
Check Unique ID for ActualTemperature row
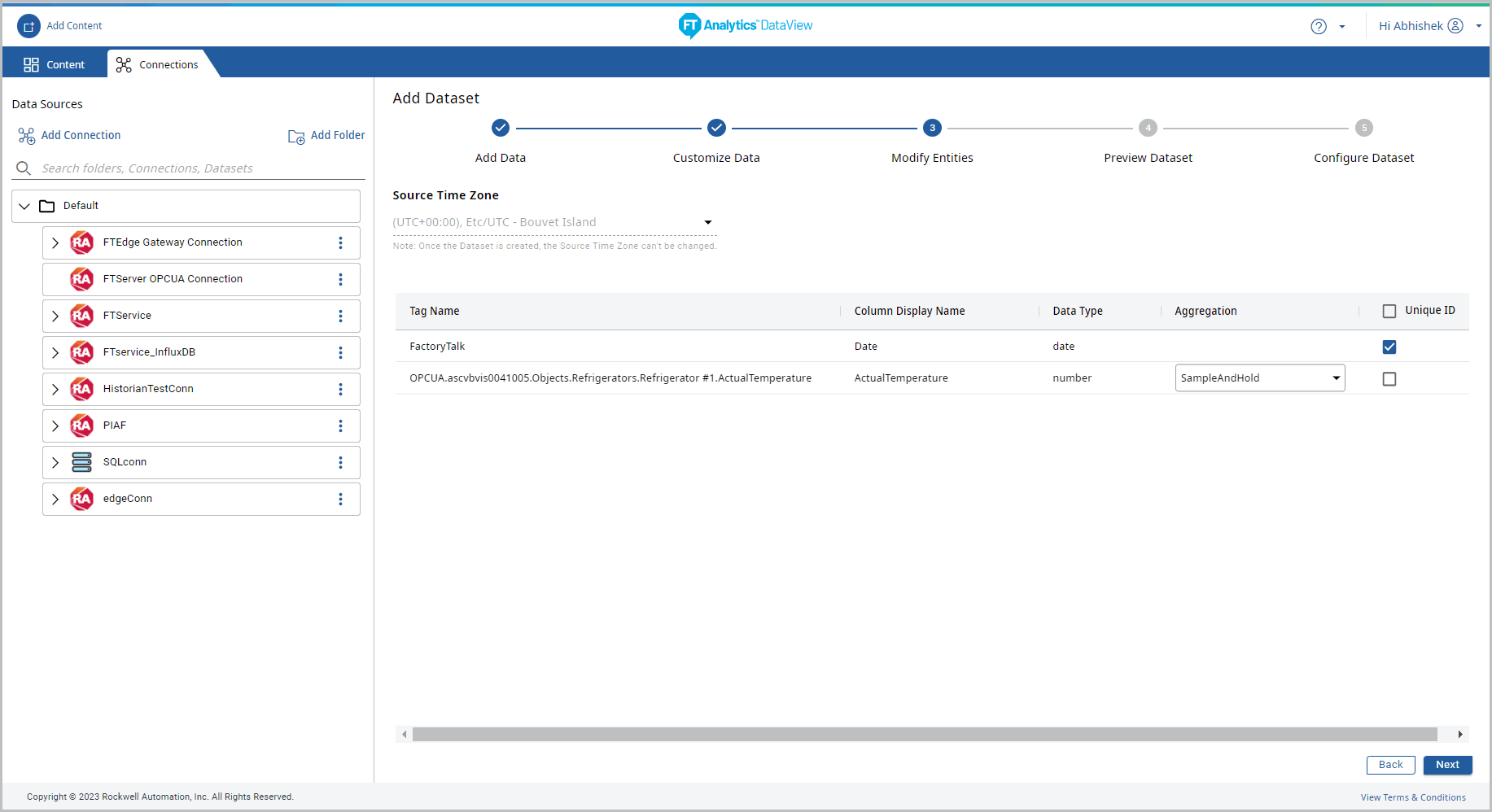click(x=1389, y=378)
